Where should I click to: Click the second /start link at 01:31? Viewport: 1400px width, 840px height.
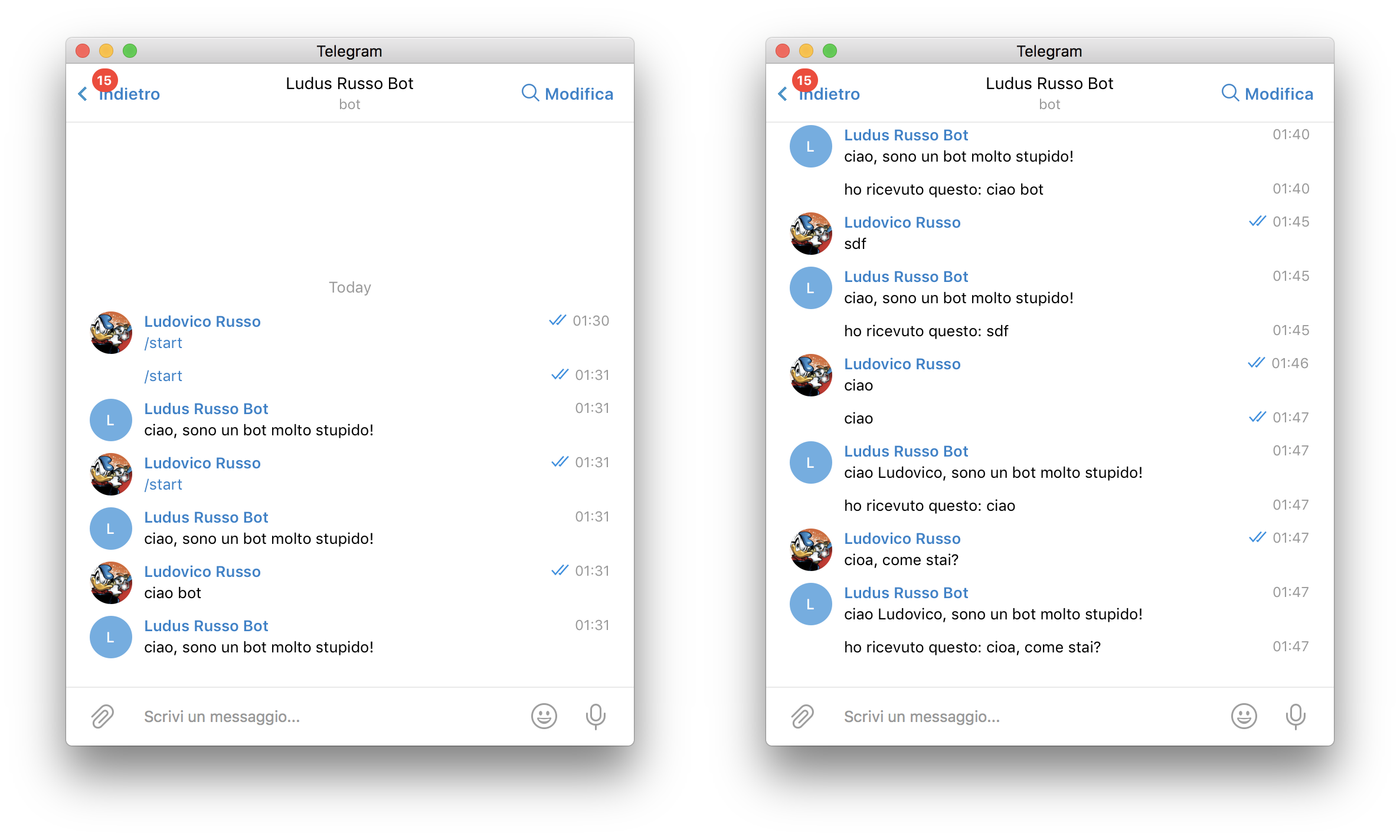(x=163, y=376)
